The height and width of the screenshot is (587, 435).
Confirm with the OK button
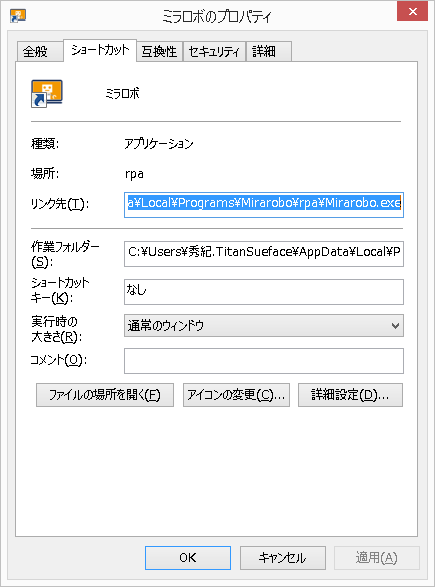(x=188, y=558)
